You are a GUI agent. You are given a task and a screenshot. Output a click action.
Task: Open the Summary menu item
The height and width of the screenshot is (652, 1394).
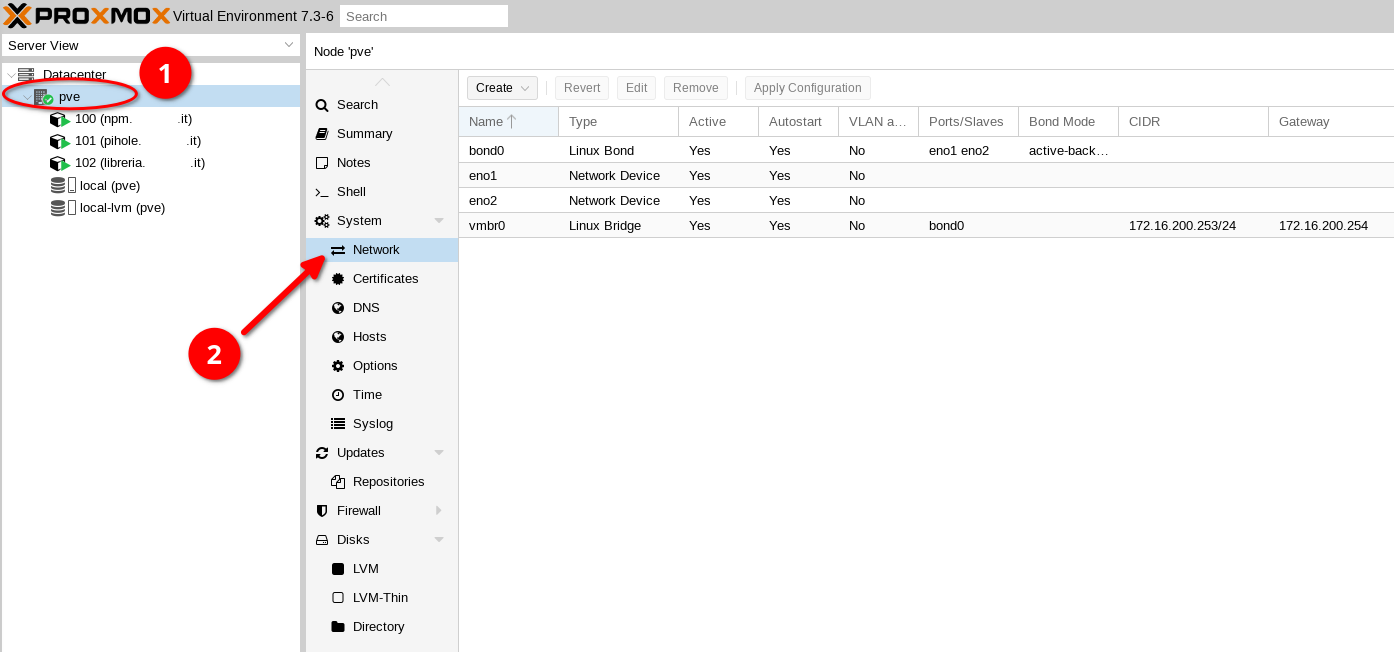tap(382, 134)
